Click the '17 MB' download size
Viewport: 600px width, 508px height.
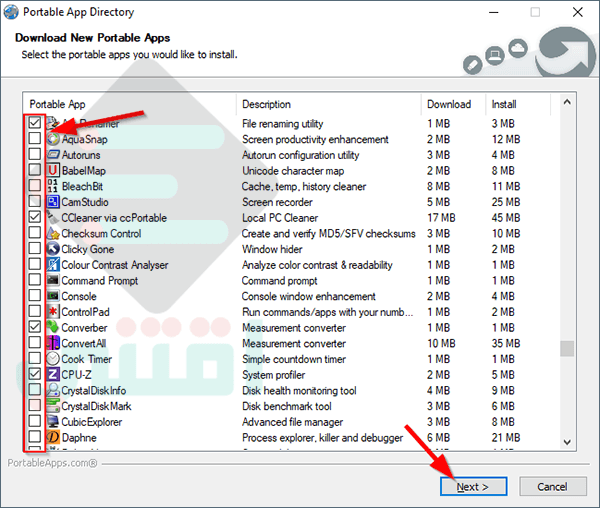coord(441,218)
